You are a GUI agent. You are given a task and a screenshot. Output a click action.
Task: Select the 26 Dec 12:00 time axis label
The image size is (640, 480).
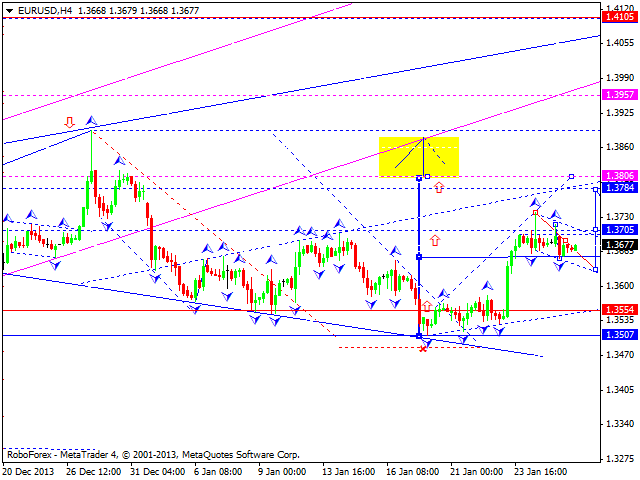point(94,472)
